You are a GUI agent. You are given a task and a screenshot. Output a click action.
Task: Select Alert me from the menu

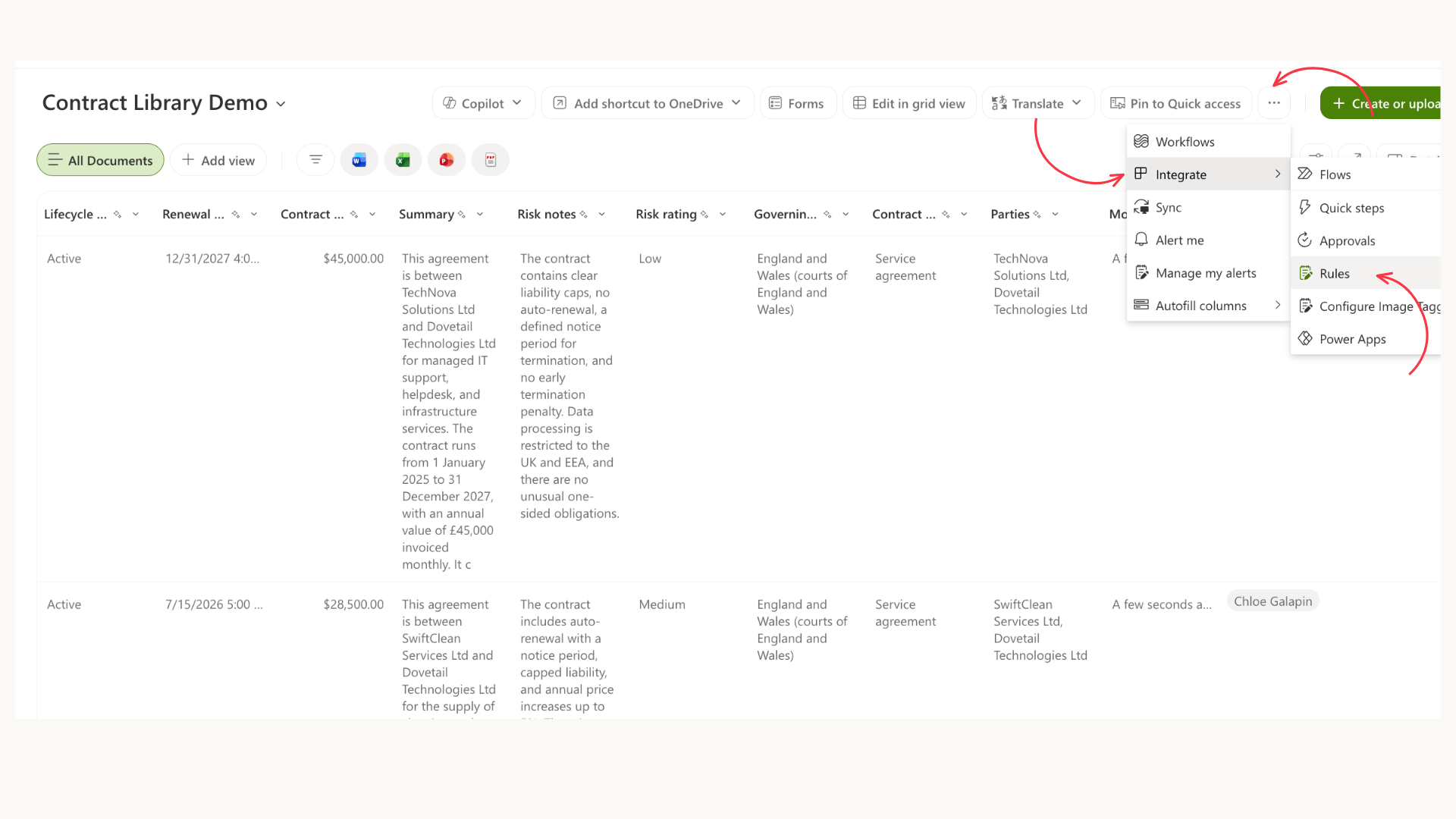click(1208, 240)
